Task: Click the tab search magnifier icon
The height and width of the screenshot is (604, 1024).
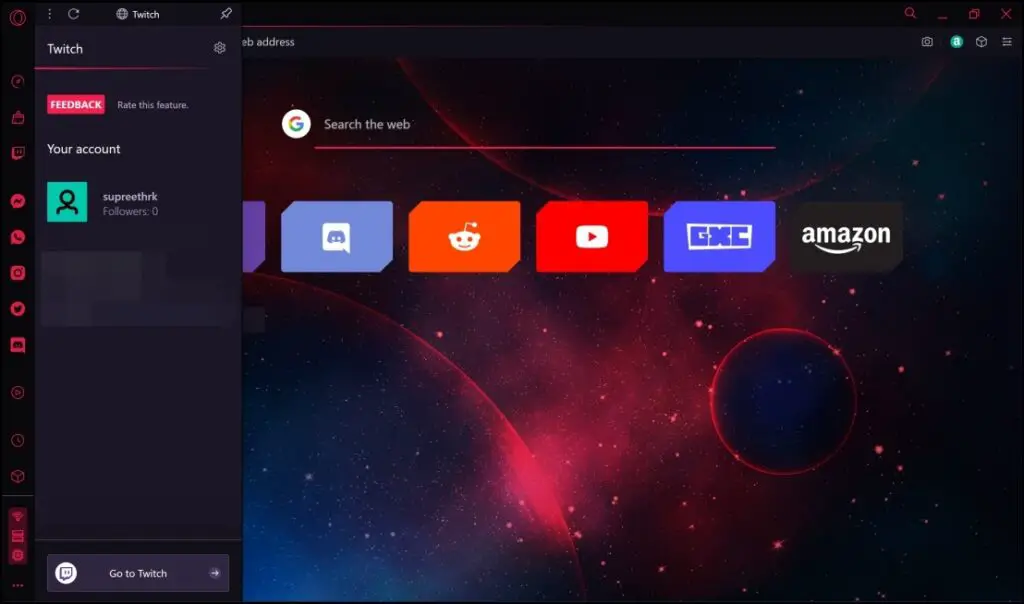Action: click(910, 13)
